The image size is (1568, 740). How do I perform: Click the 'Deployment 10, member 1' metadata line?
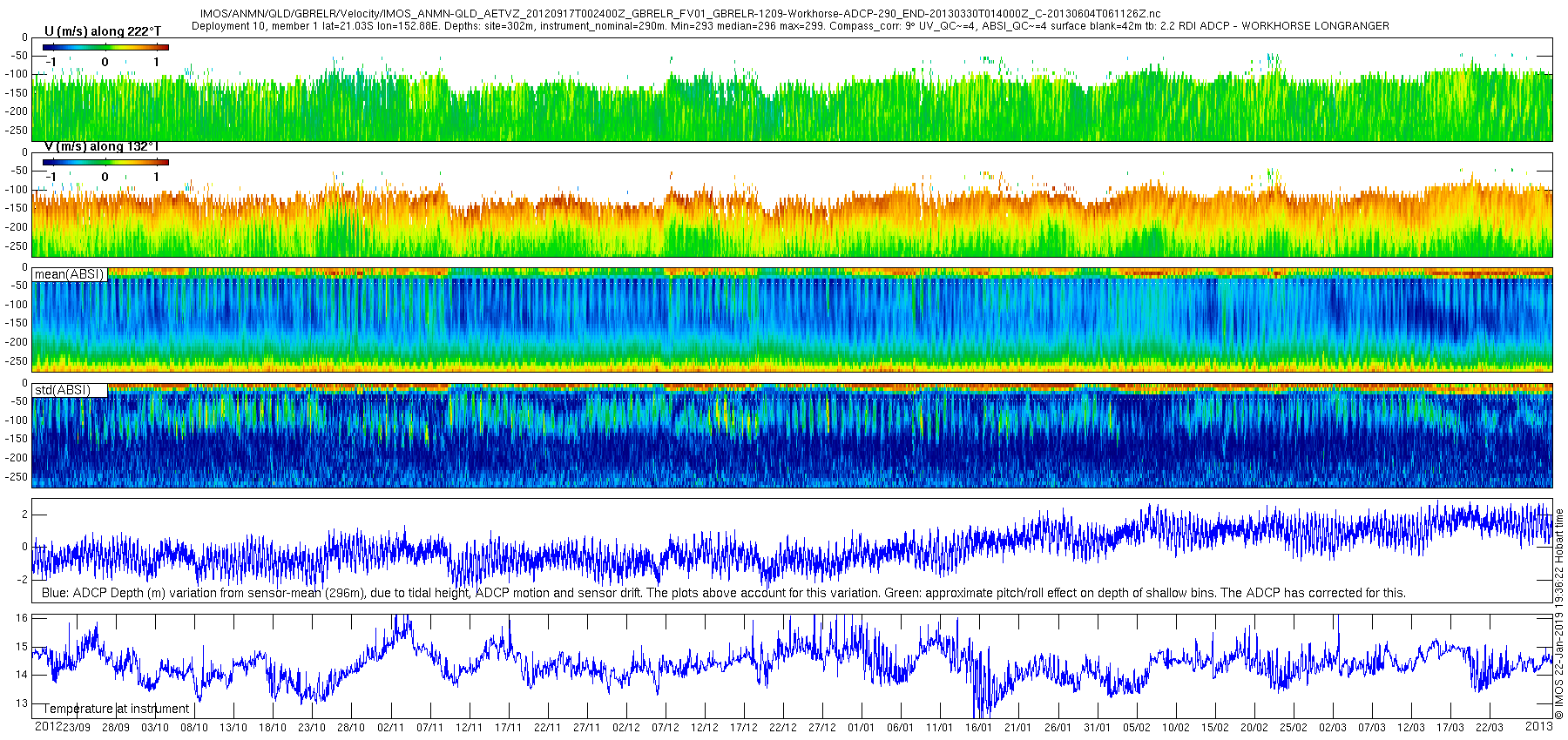790,26
